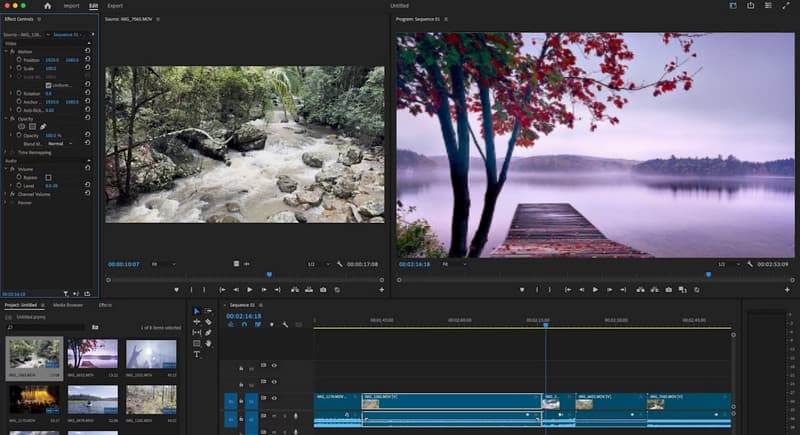Select the Hand tool
This screenshot has height=435, width=800.
208,344
